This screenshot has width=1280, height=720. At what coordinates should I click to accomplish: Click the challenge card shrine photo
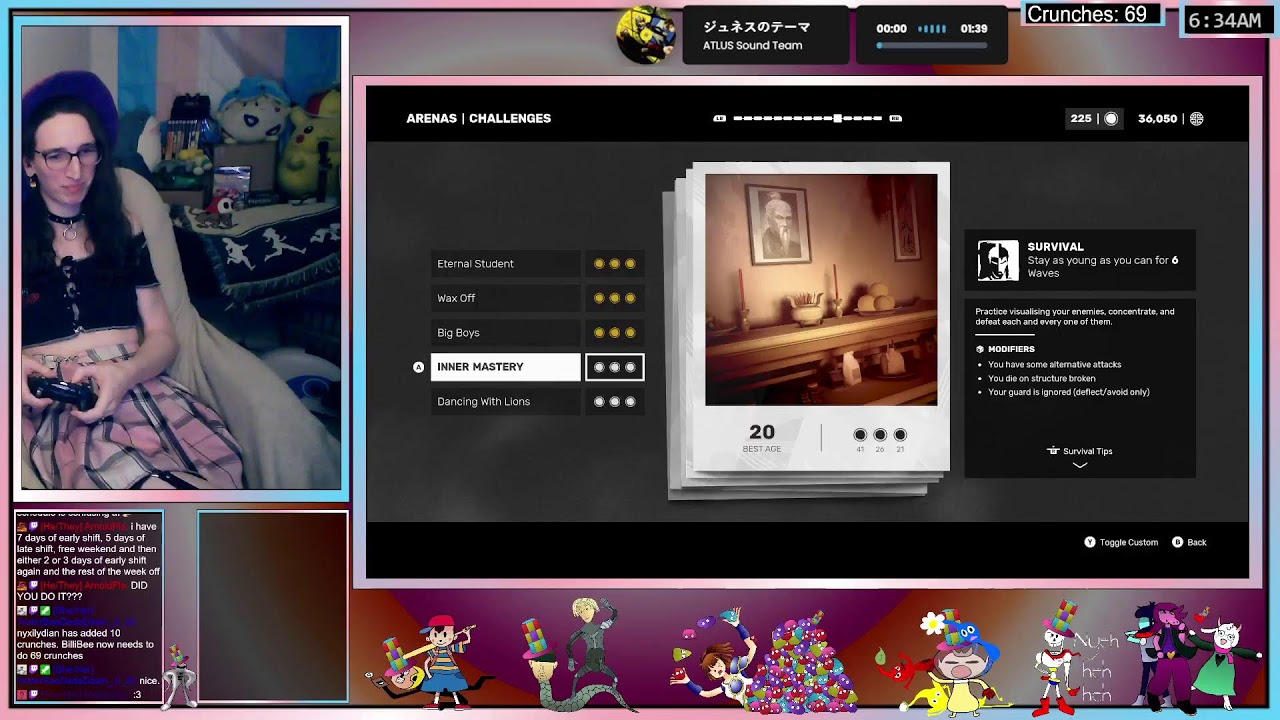(x=821, y=290)
